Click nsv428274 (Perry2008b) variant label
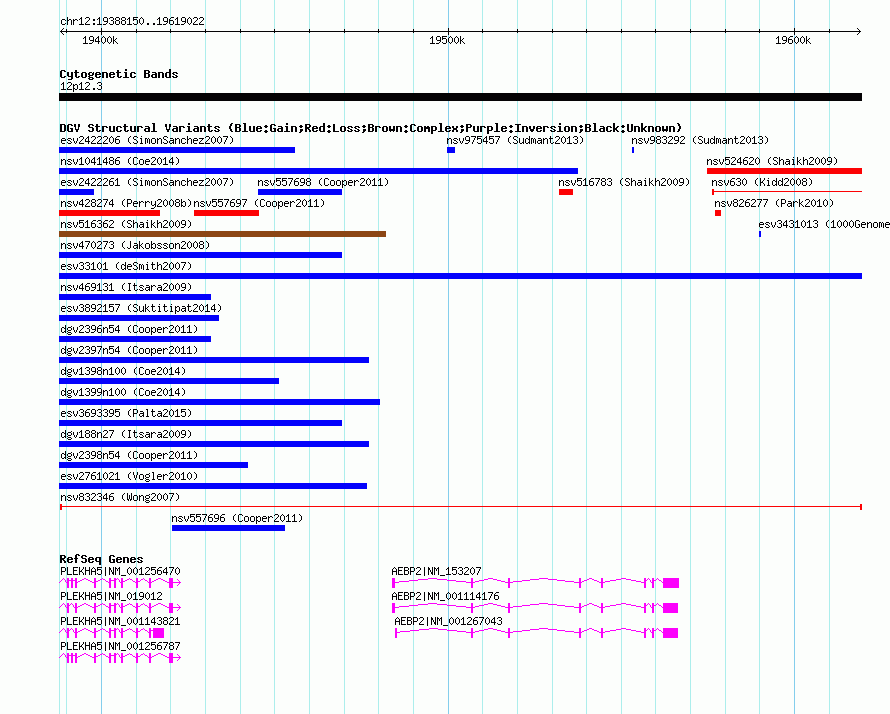Viewport: 890px width, 714px height. (x=126, y=203)
